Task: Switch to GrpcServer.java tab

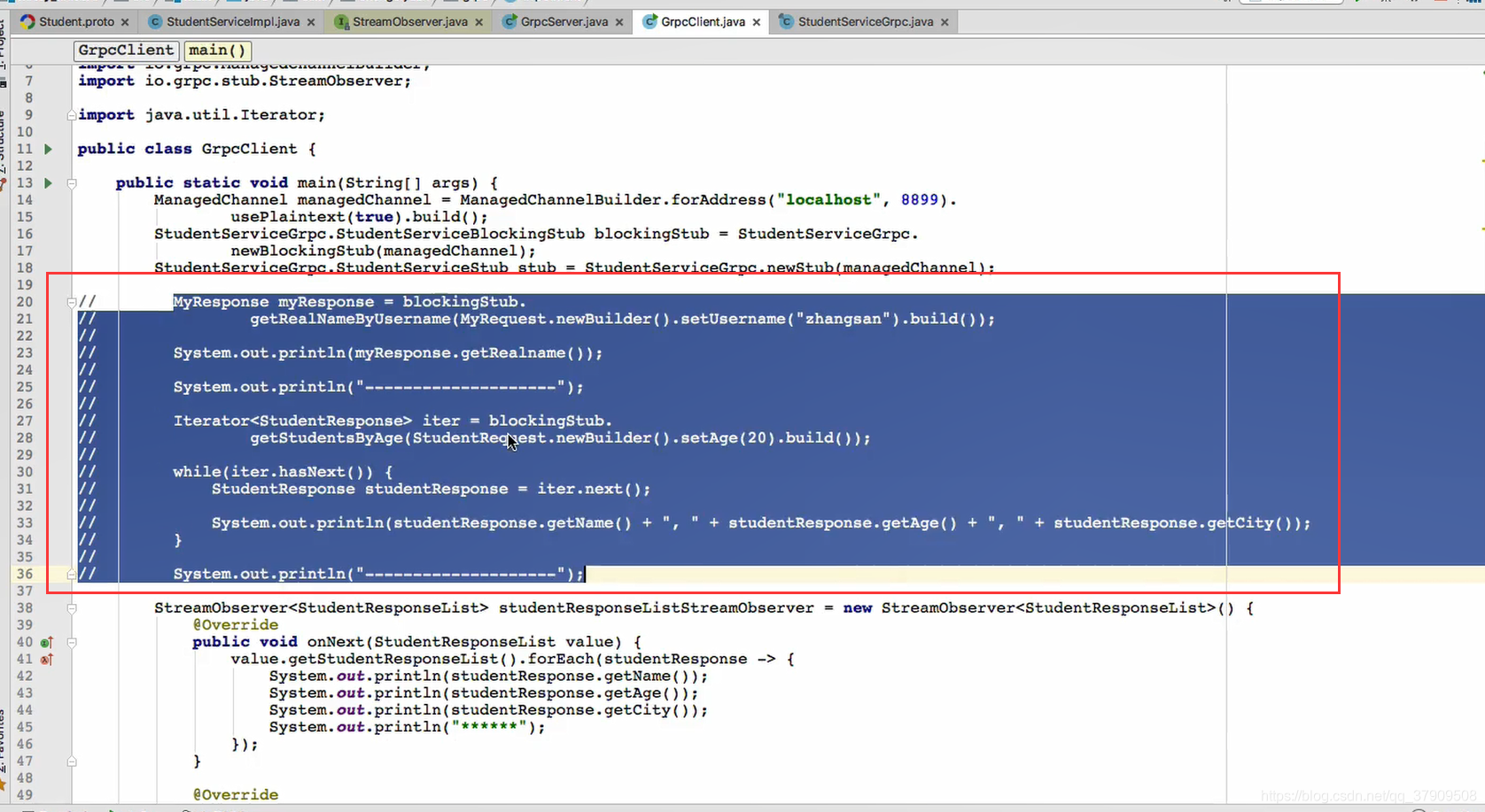Action: 564,21
